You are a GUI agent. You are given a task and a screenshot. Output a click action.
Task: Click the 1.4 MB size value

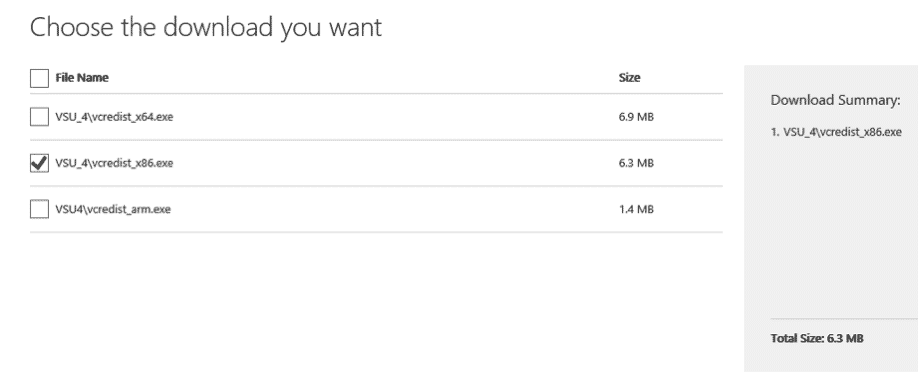pyautogui.click(x=636, y=209)
